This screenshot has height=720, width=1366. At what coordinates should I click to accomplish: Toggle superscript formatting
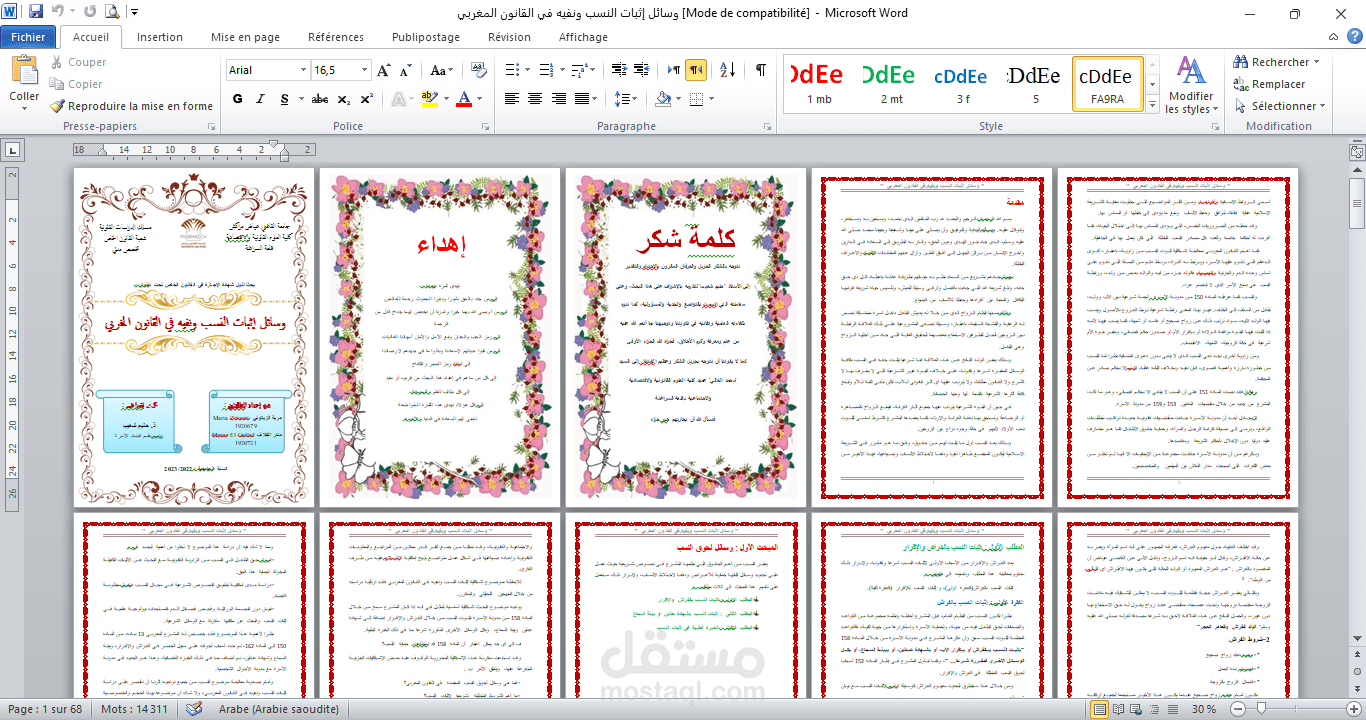click(365, 99)
